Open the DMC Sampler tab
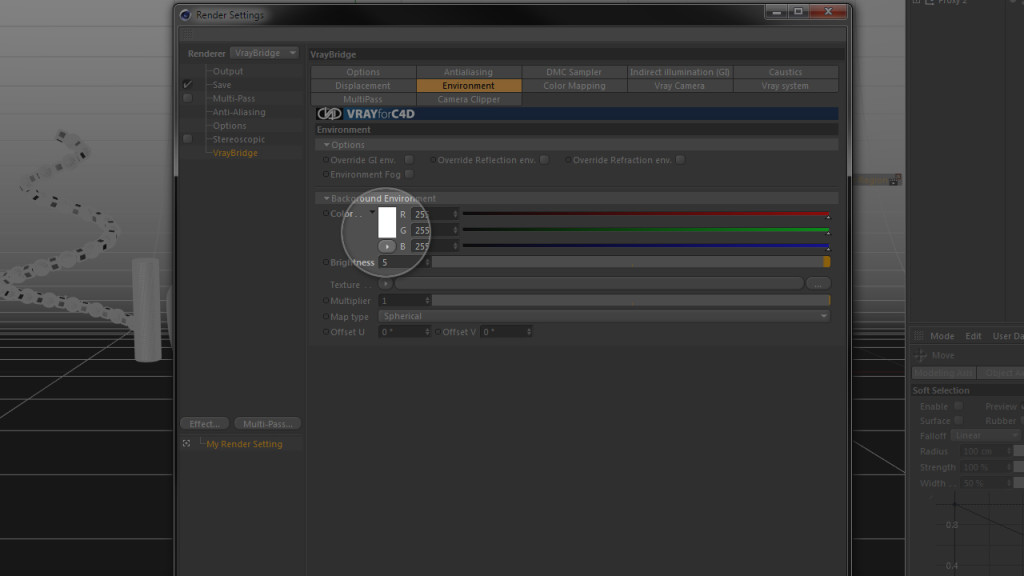This screenshot has width=1024, height=576. click(574, 72)
